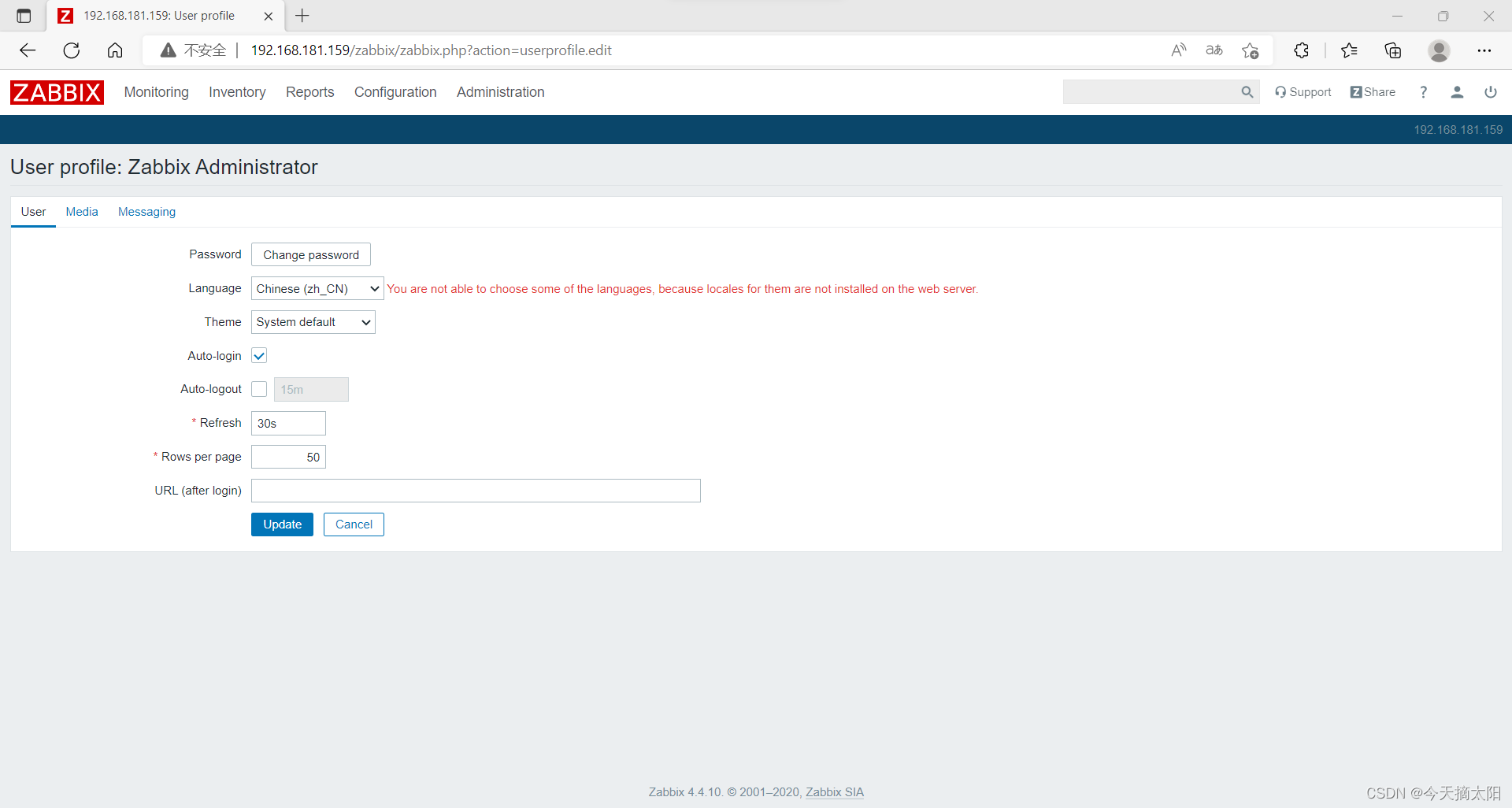This screenshot has height=808, width=1512.
Task: Add this page to favorites star icon
Action: pos(1251,50)
